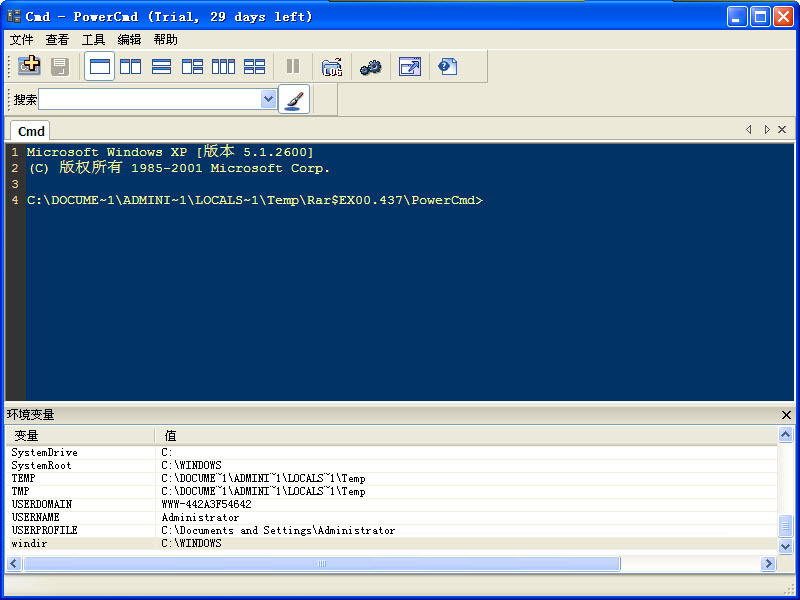Switch to two stacked panes layout
Screen dimensions: 800x600
[x=161, y=67]
